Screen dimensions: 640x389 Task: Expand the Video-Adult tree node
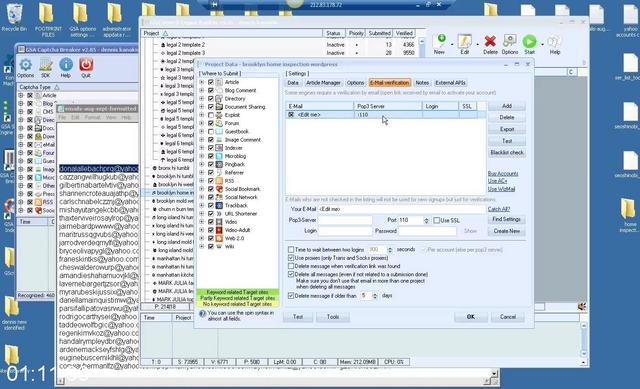pyautogui.click(x=202, y=230)
